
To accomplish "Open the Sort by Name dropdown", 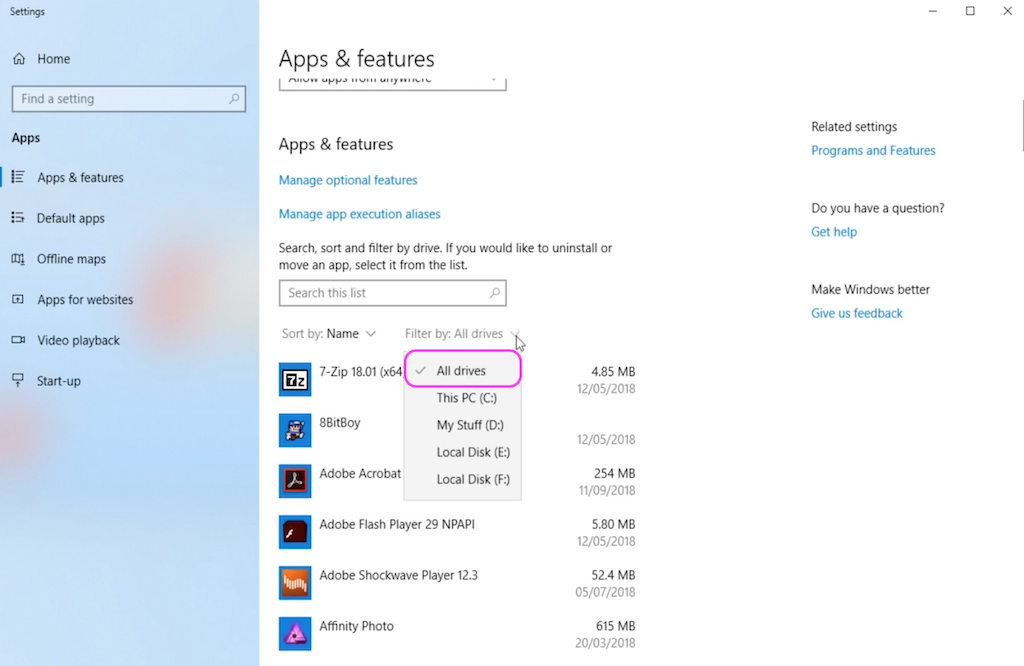I will 329,334.
